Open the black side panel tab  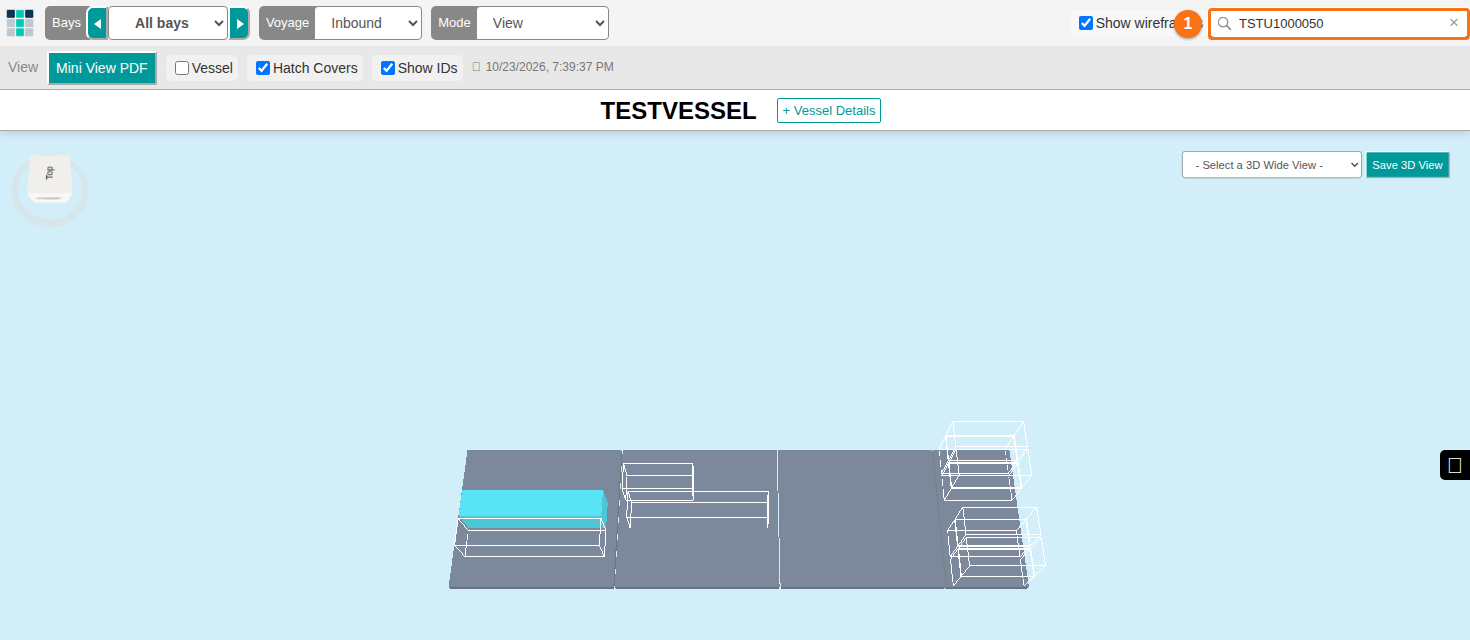pos(1455,465)
